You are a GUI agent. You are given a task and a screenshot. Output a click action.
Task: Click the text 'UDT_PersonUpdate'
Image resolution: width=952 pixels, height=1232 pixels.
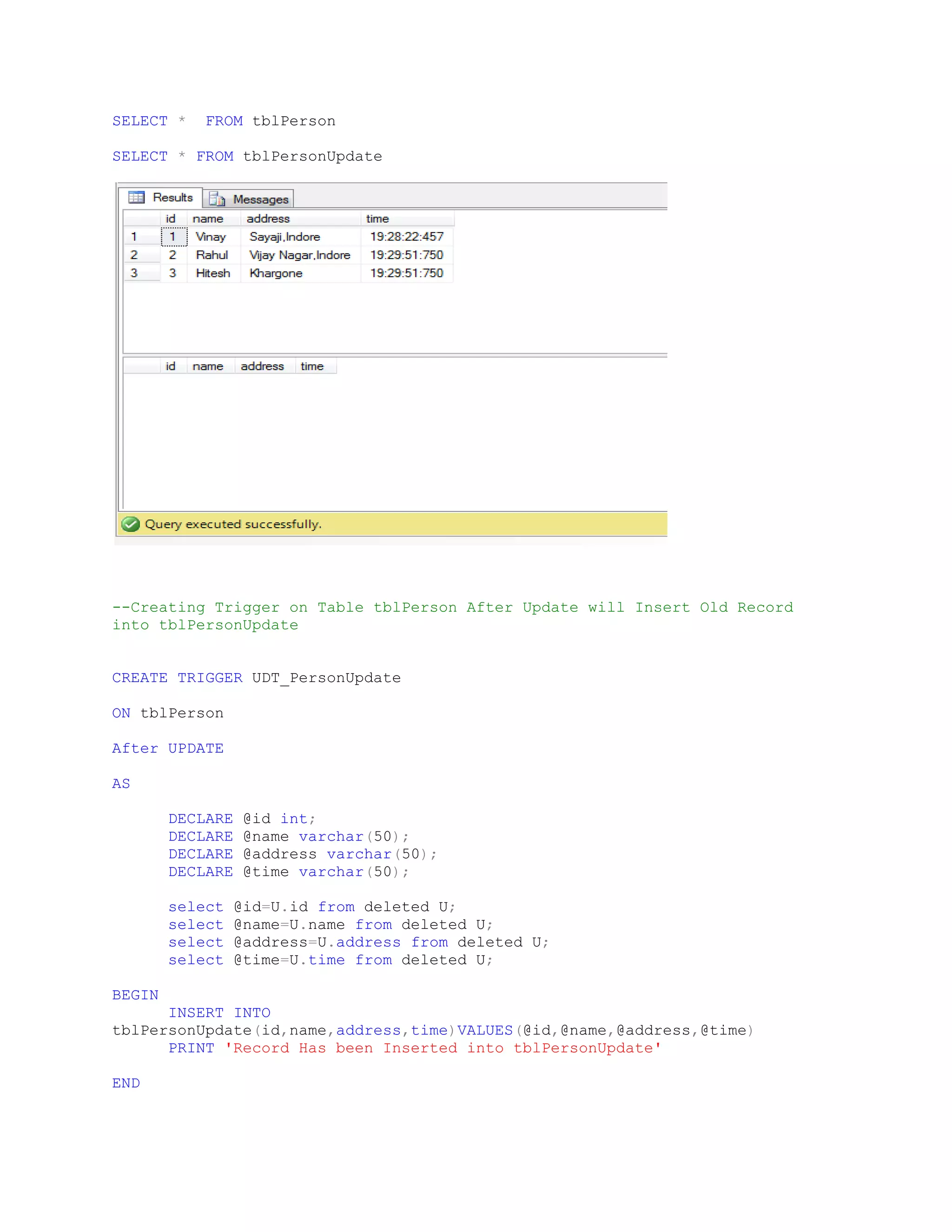[326, 678]
